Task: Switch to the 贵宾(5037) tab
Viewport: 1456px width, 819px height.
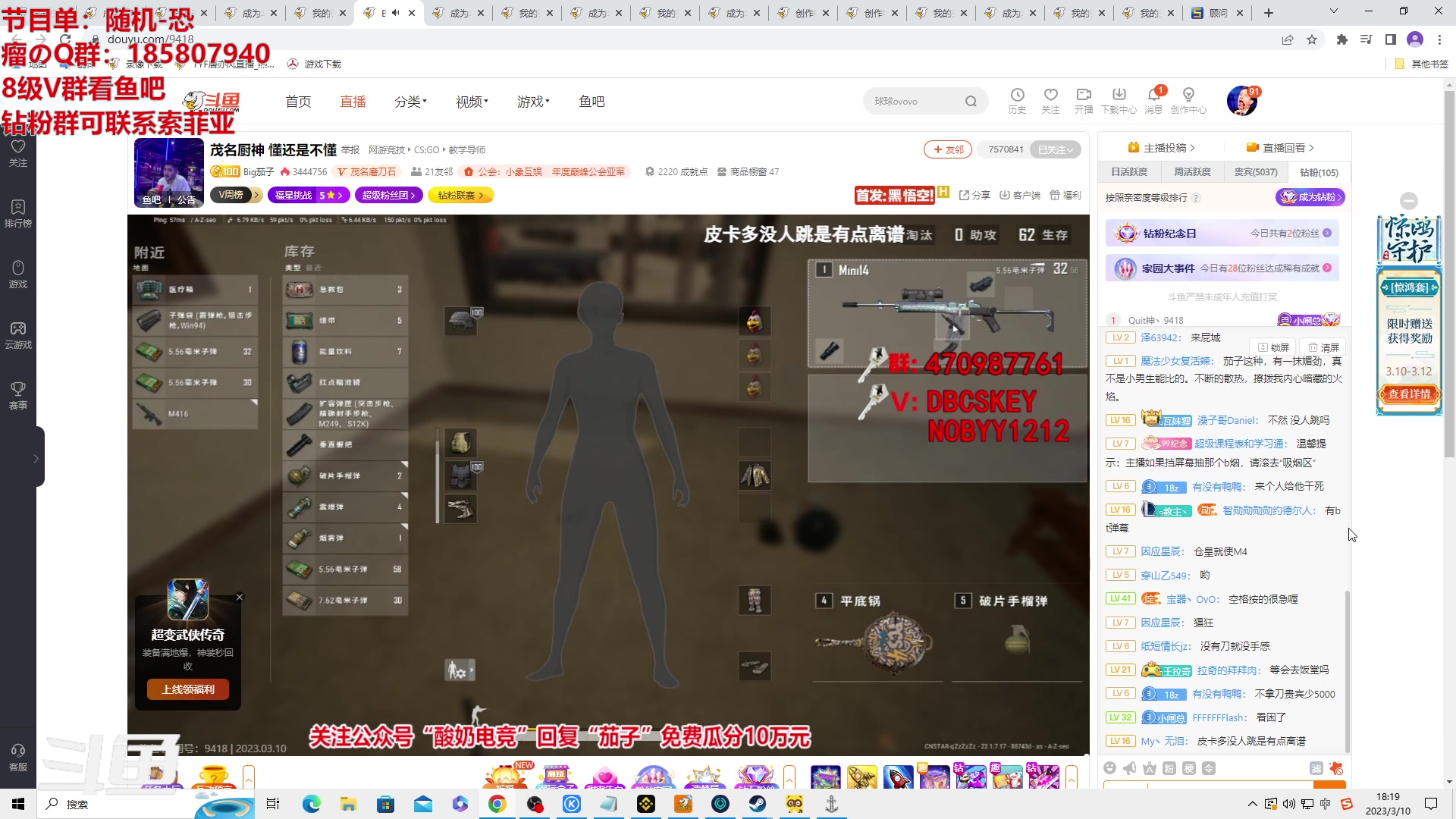Action: pos(1255,172)
